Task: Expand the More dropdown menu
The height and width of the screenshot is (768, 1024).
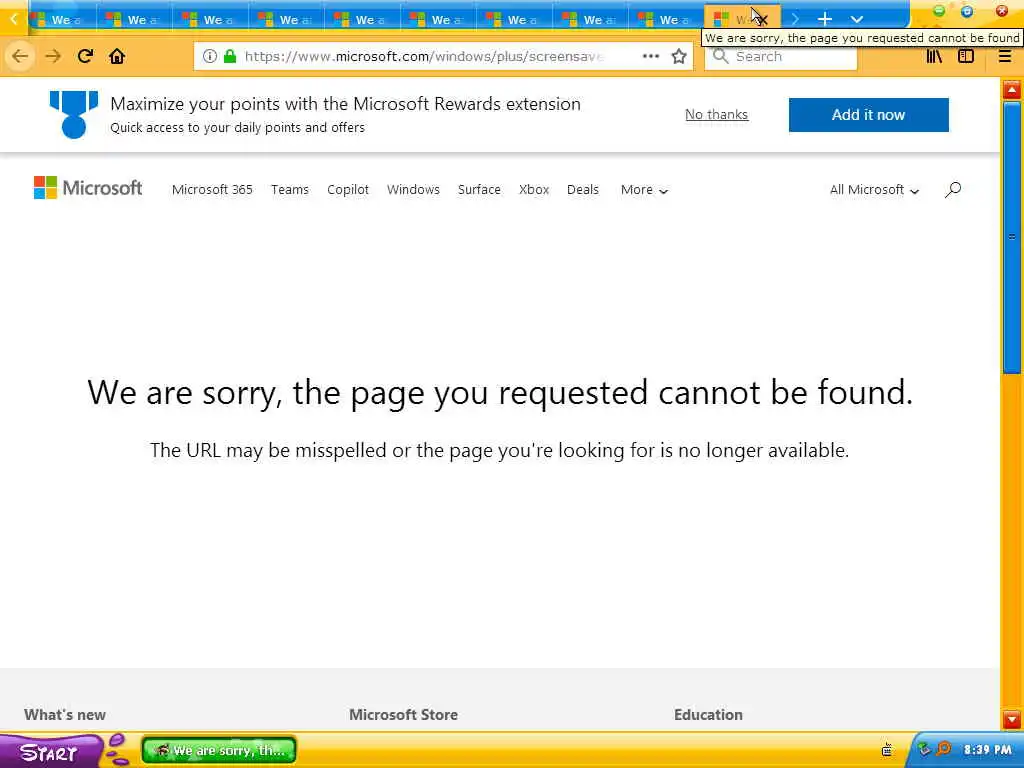Action: (644, 189)
